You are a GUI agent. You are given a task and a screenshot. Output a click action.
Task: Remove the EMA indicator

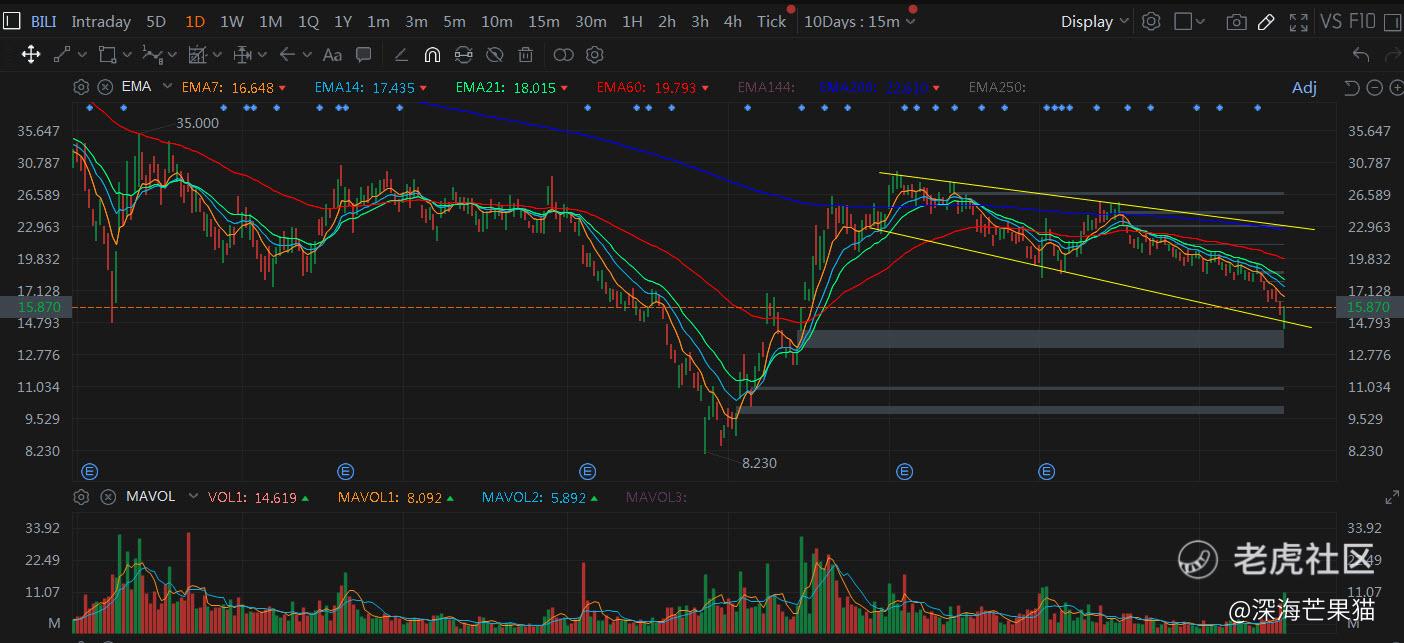tap(105, 87)
